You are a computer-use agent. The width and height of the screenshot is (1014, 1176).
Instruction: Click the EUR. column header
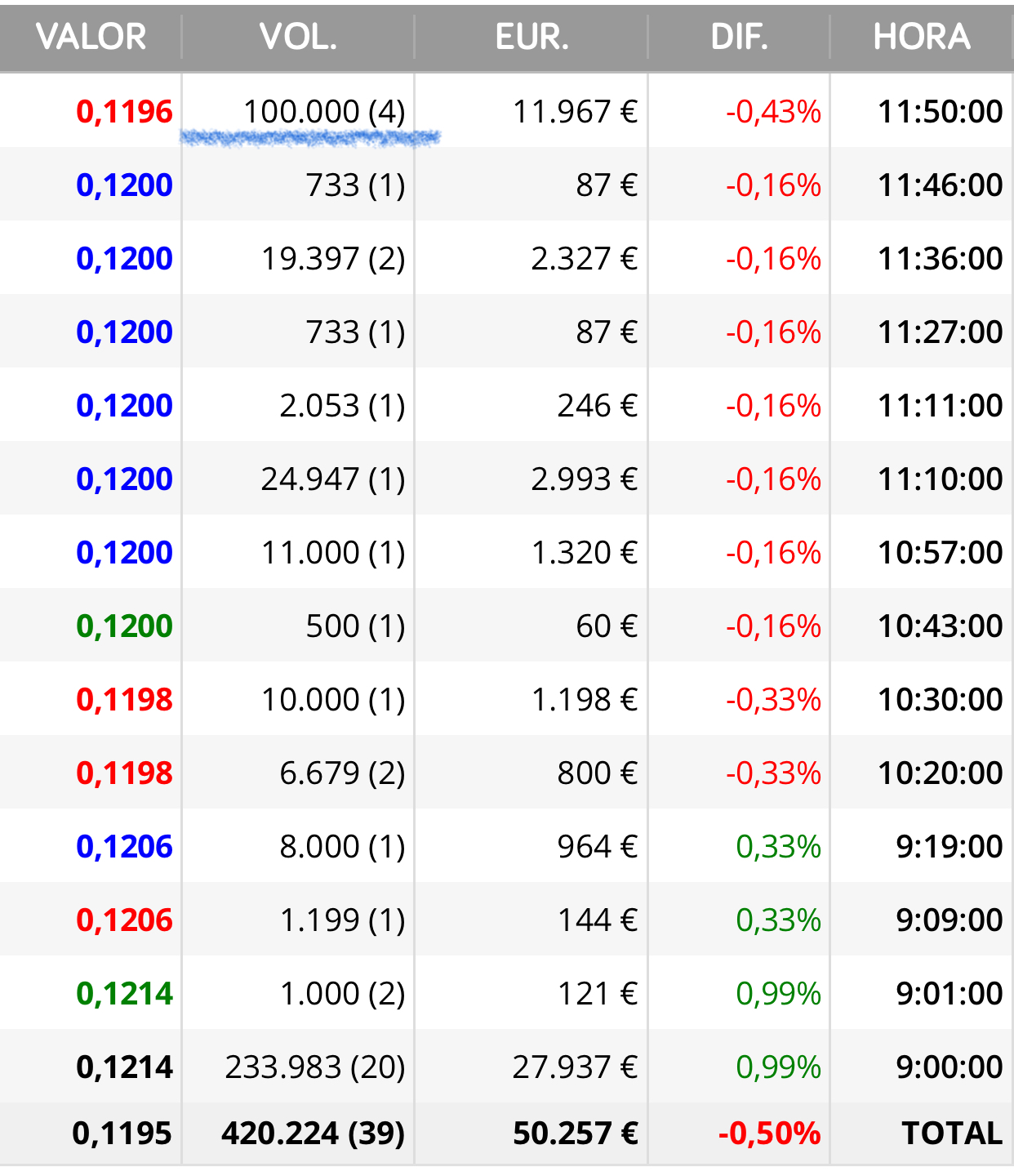pos(531,37)
